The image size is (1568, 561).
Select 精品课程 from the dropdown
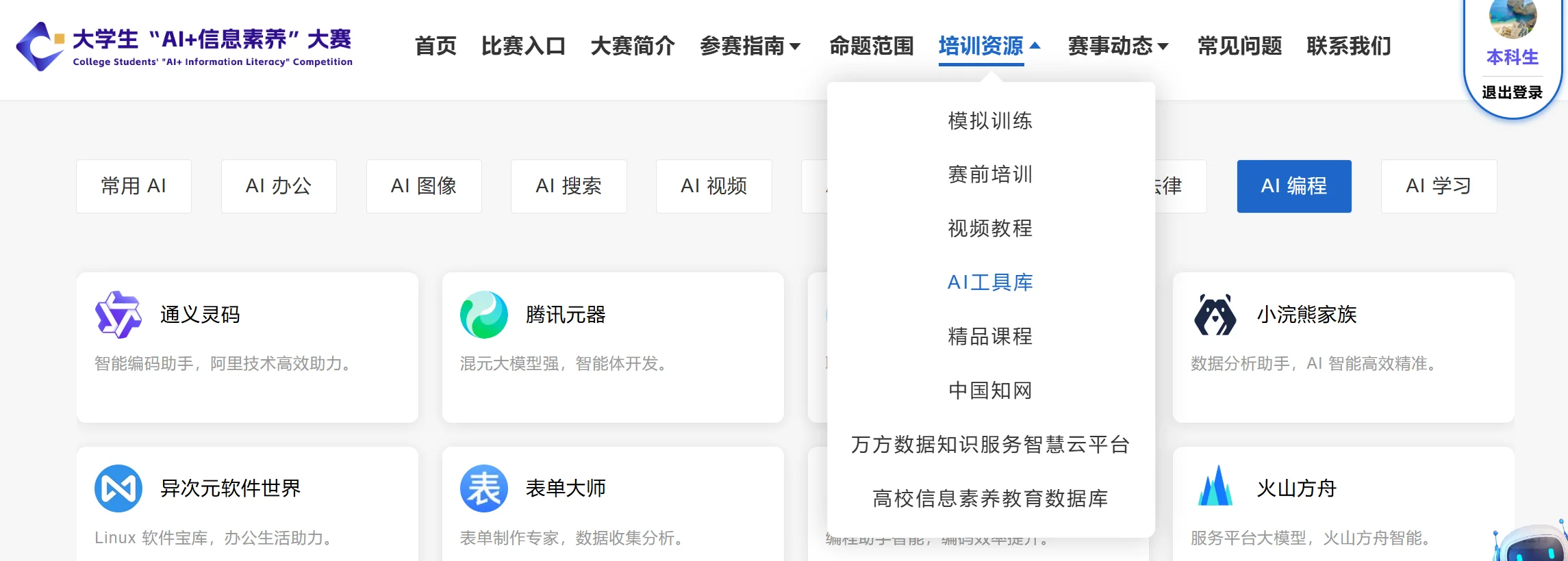coord(991,337)
